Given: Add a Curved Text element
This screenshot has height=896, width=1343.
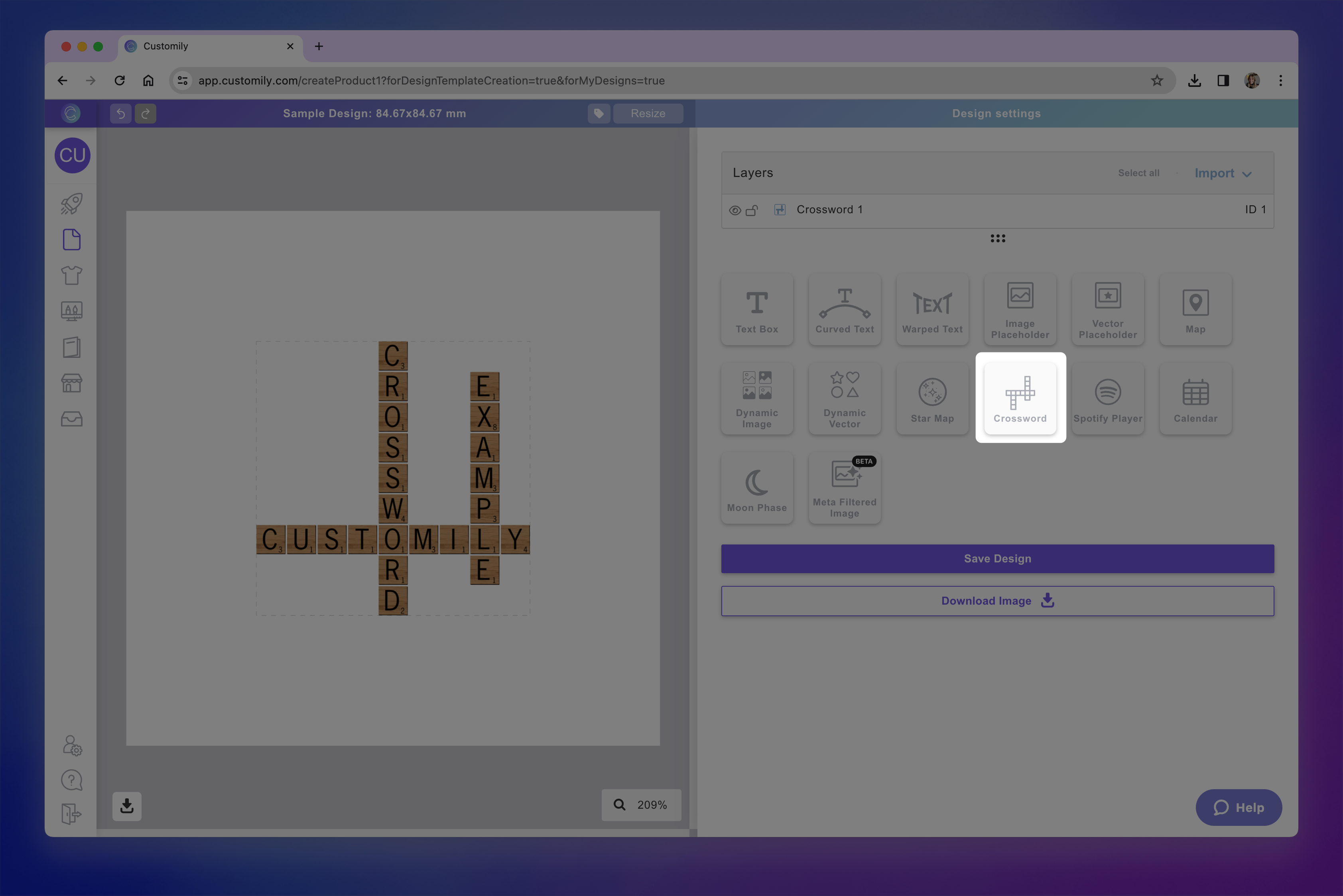Looking at the screenshot, I should 845,308.
